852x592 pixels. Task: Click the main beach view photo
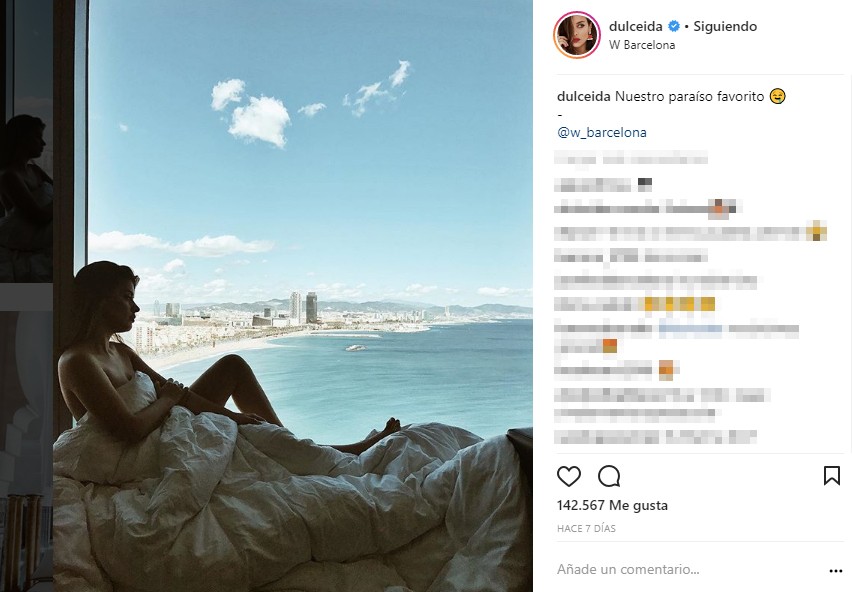293,296
